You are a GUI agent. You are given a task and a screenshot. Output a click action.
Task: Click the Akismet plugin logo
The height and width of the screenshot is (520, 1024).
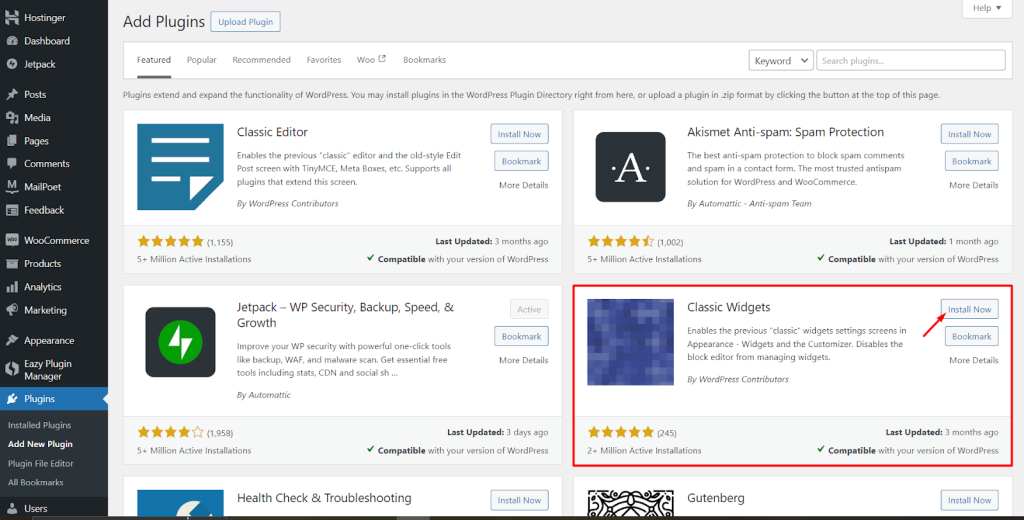[x=630, y=167]
